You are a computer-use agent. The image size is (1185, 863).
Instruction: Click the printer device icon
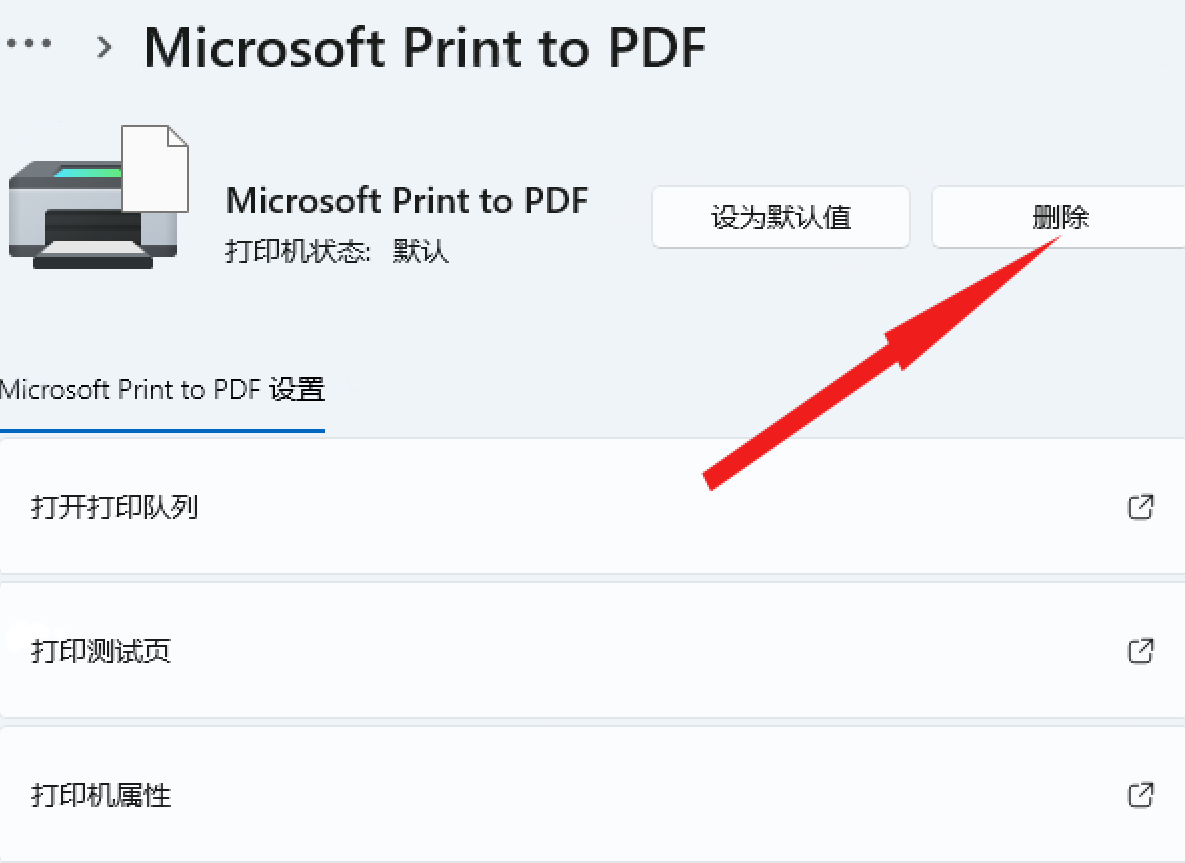tap(98, 198)
